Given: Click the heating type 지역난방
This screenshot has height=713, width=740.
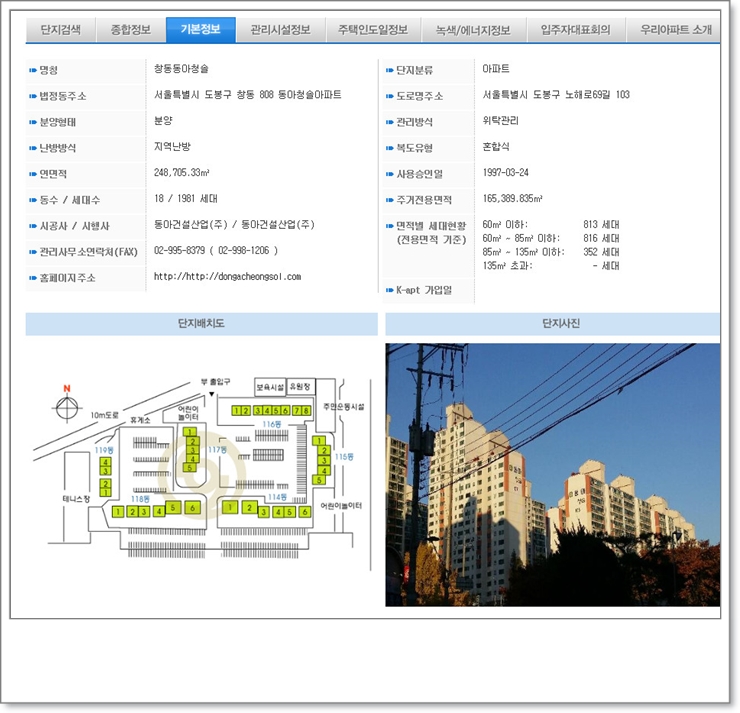Looking at the screenshot, I should [172, 147].
